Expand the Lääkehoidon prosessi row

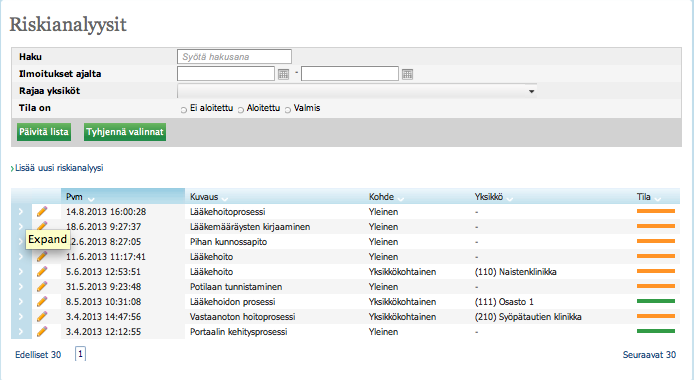(x=21, y=302)
